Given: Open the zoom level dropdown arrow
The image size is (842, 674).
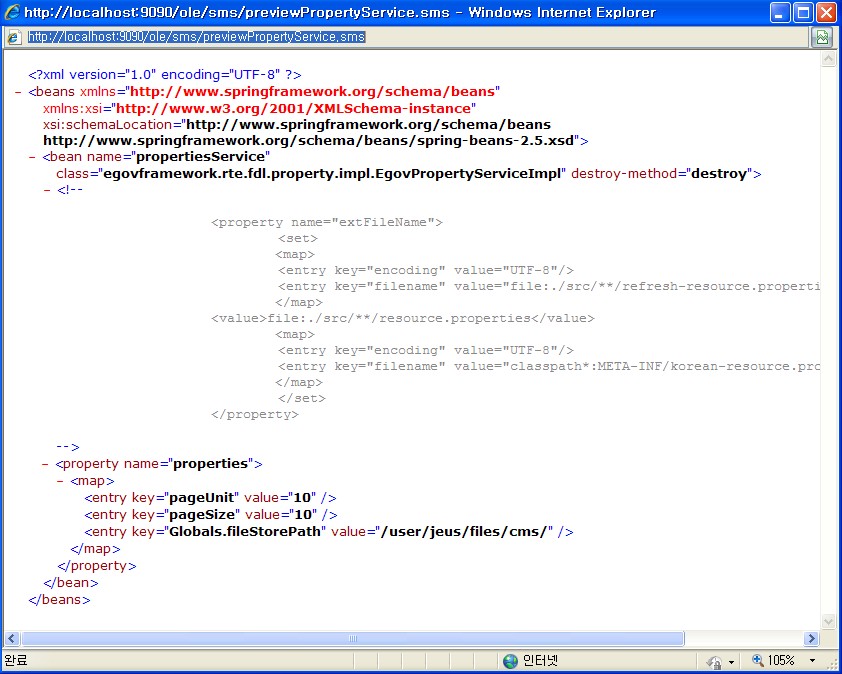Looking at the screenshot, I should coord(812,661).
